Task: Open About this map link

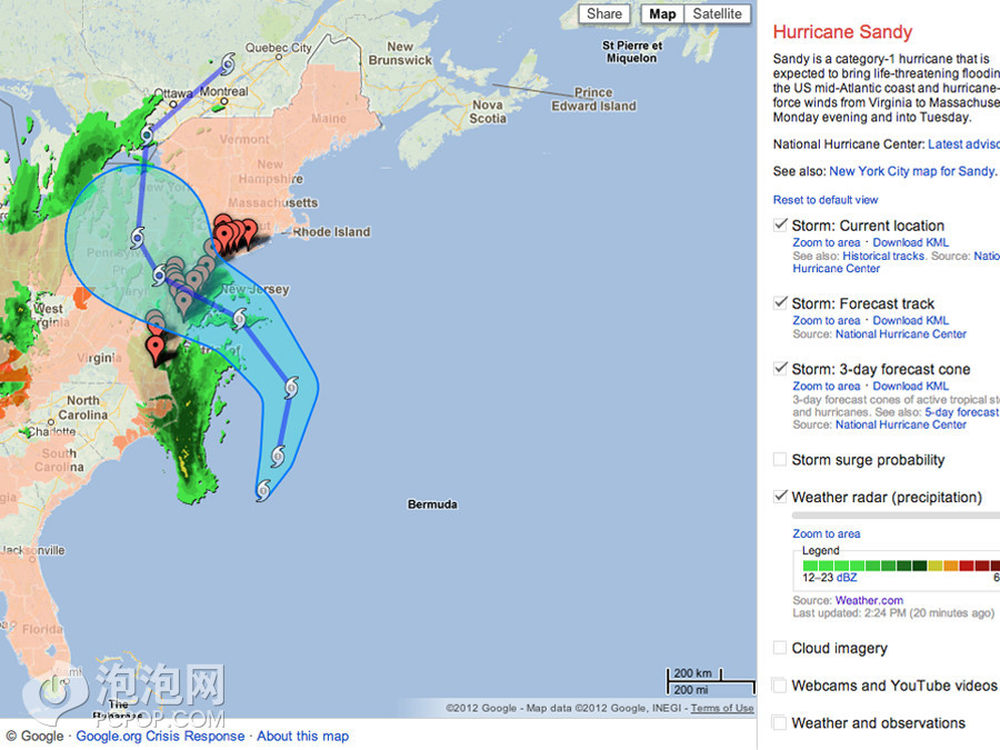Action: [303, 736]
